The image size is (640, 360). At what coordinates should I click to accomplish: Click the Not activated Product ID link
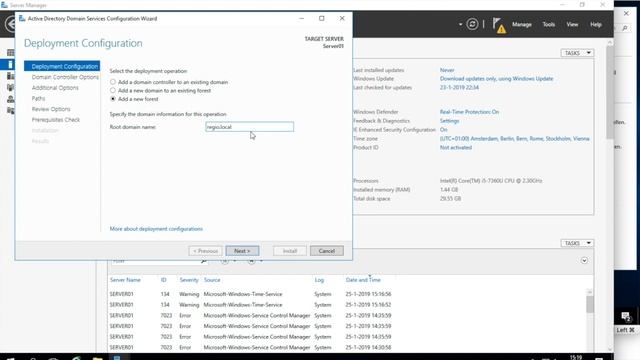pos(456,147)
